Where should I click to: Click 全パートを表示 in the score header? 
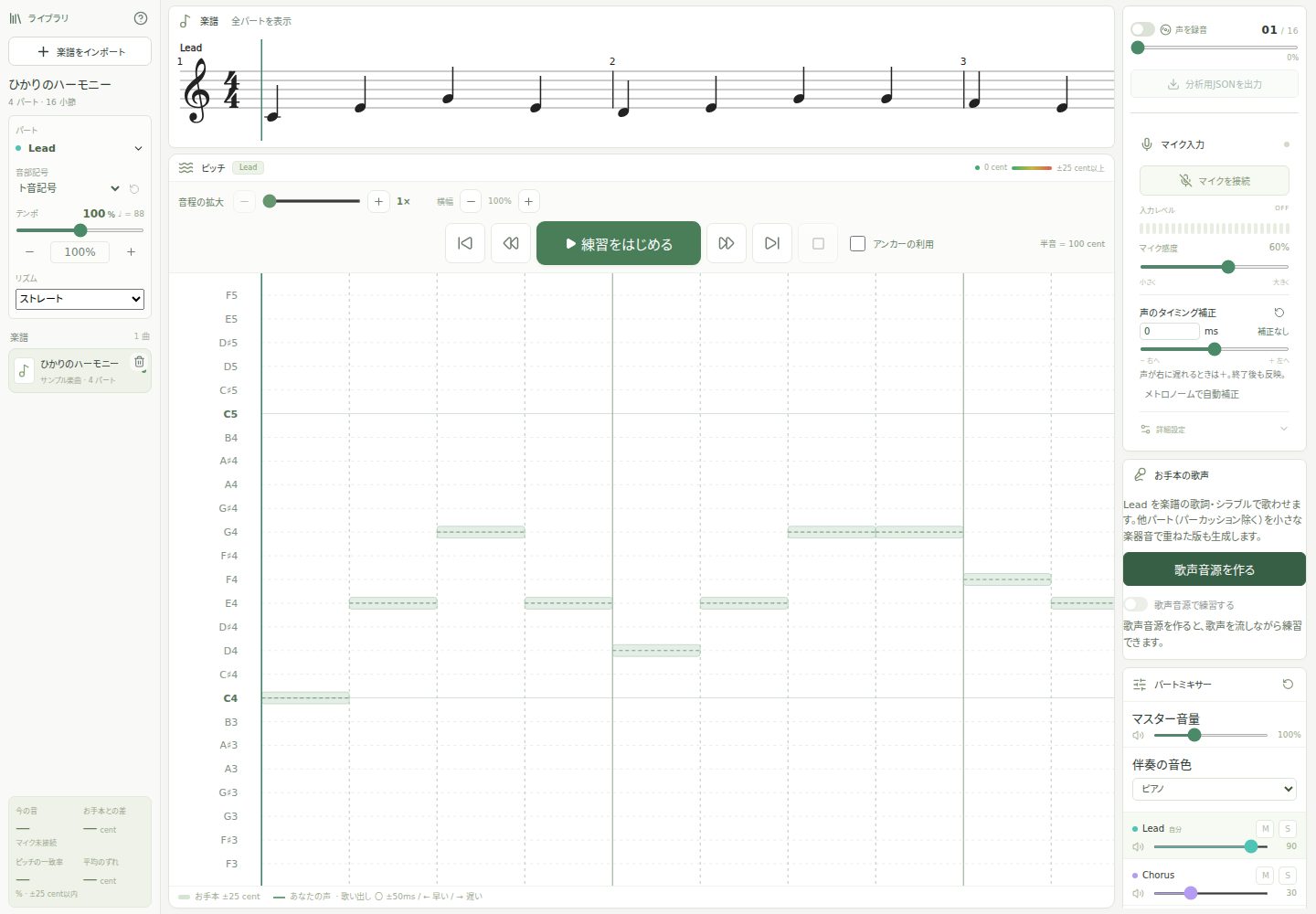point(261,21)
